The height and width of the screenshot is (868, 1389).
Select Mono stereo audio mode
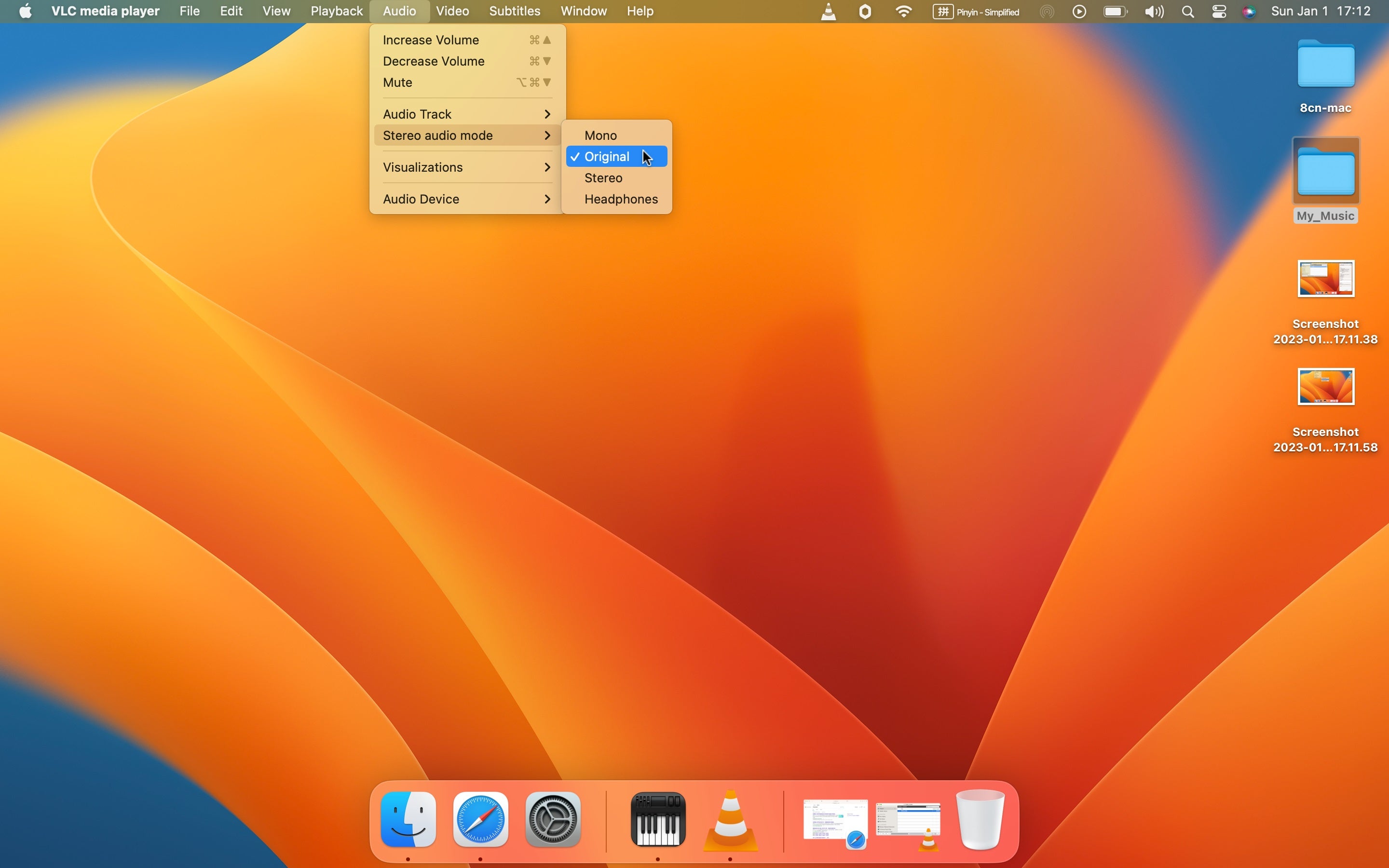[x=600, y=136]
